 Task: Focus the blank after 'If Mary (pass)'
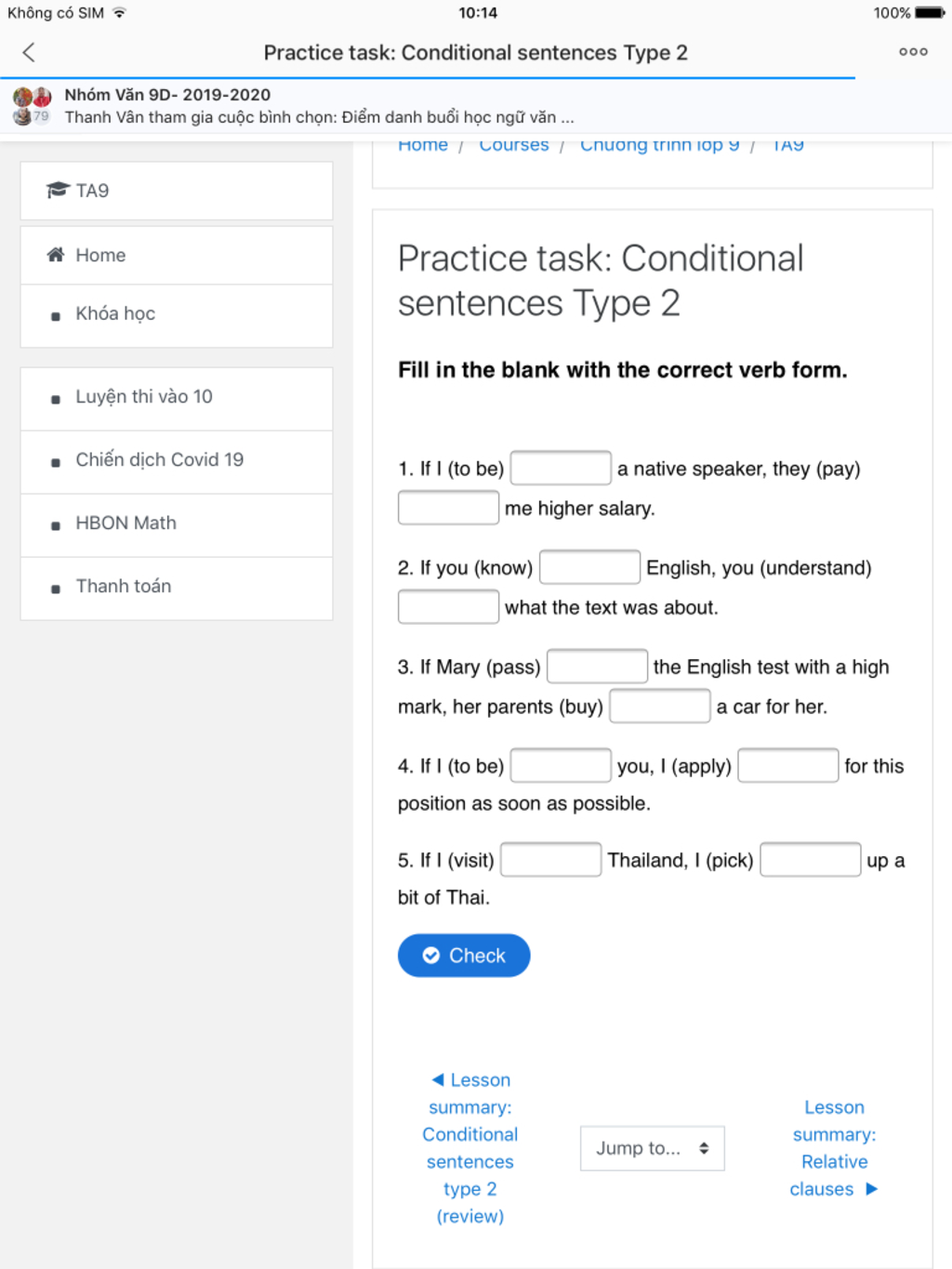pyautogui.click(x=597, y=667)
